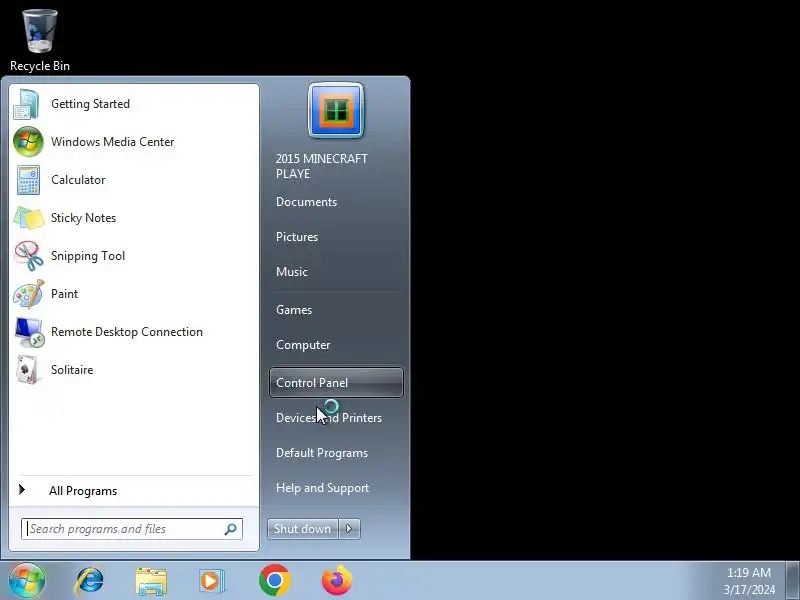The width and height of the screenshot is (800, 600).
Task: Click the Remote Desktop Connection label
Action: 127,332
